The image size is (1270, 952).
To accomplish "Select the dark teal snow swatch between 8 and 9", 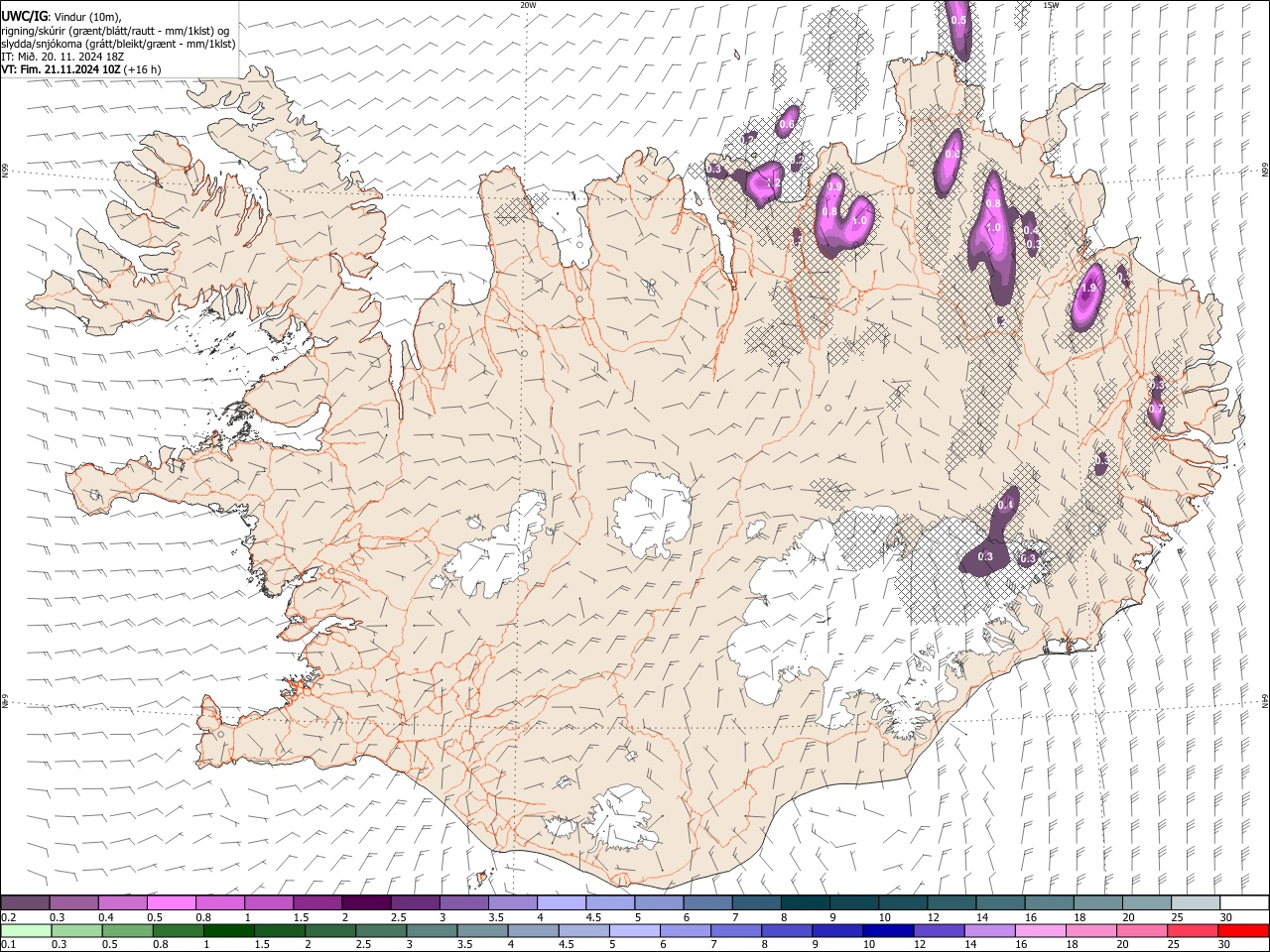I will (805, 903).
